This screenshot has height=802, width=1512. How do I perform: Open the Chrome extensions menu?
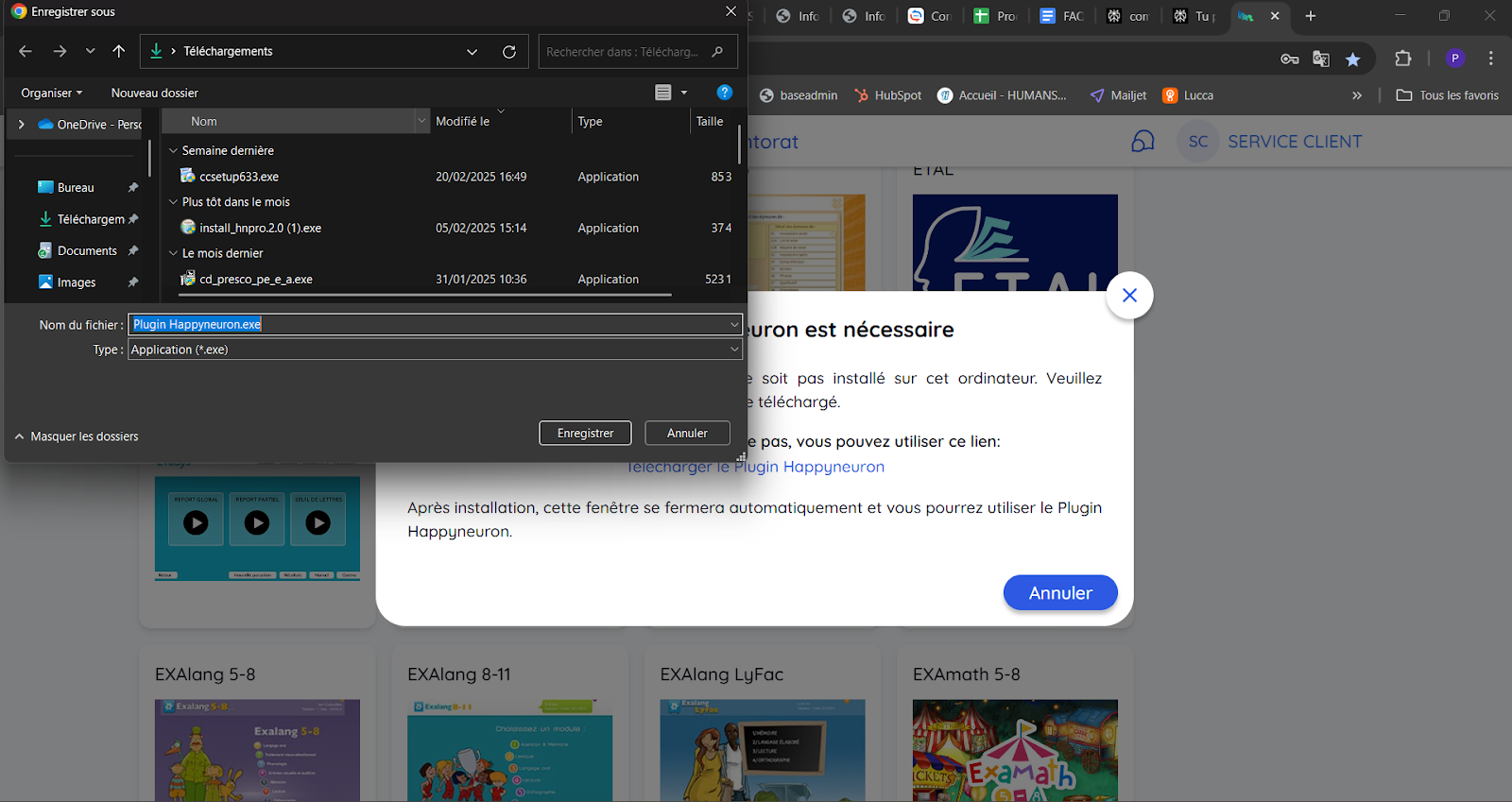(1403, 59)
